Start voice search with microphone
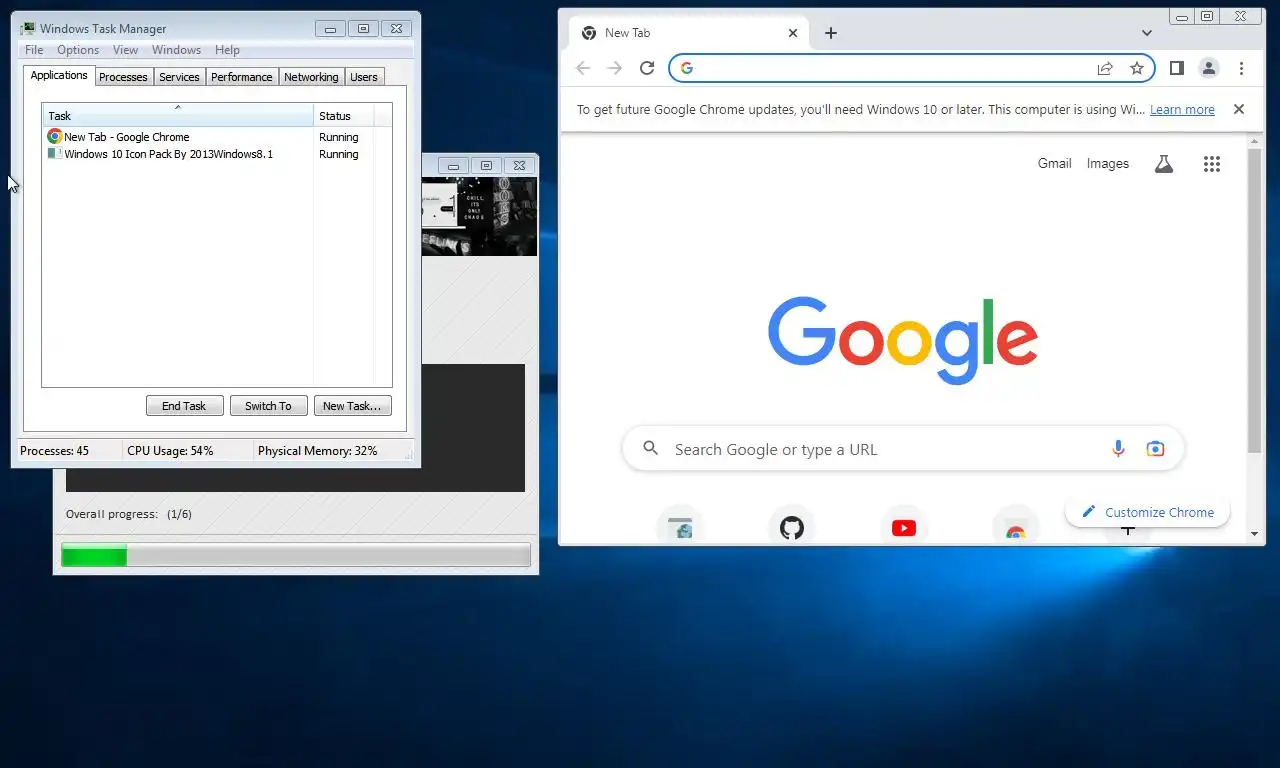This screenshot has height=768, width=1280. point(1118,449)
